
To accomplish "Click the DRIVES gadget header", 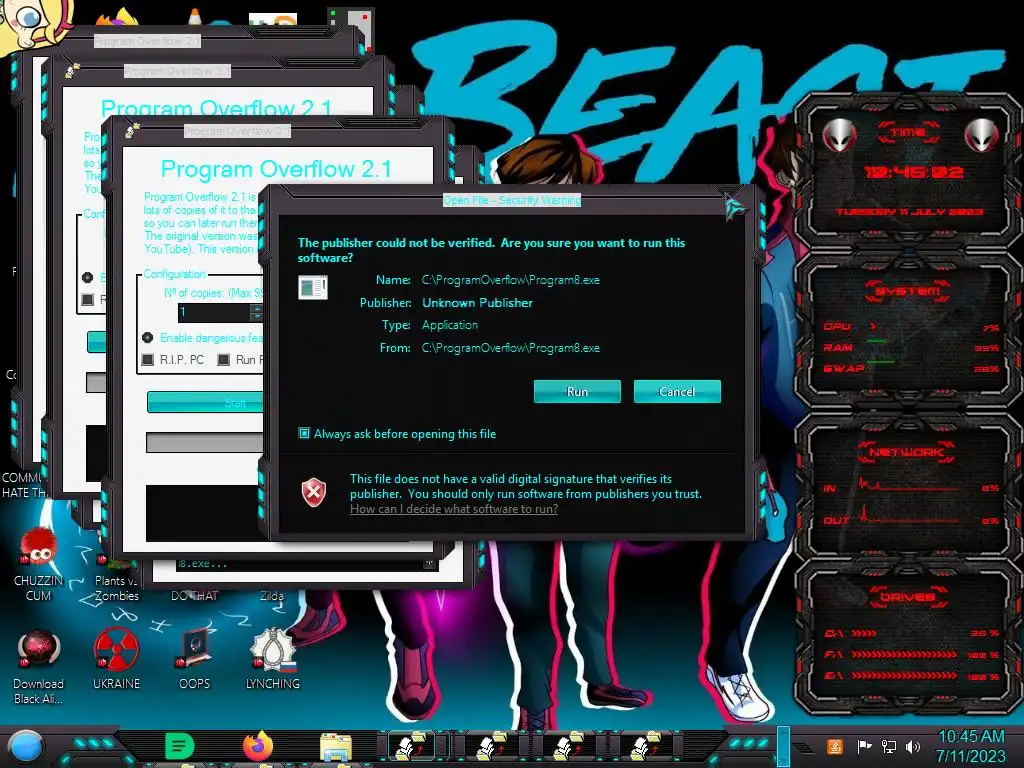I will pyautogui.click(x=908, y=597).
